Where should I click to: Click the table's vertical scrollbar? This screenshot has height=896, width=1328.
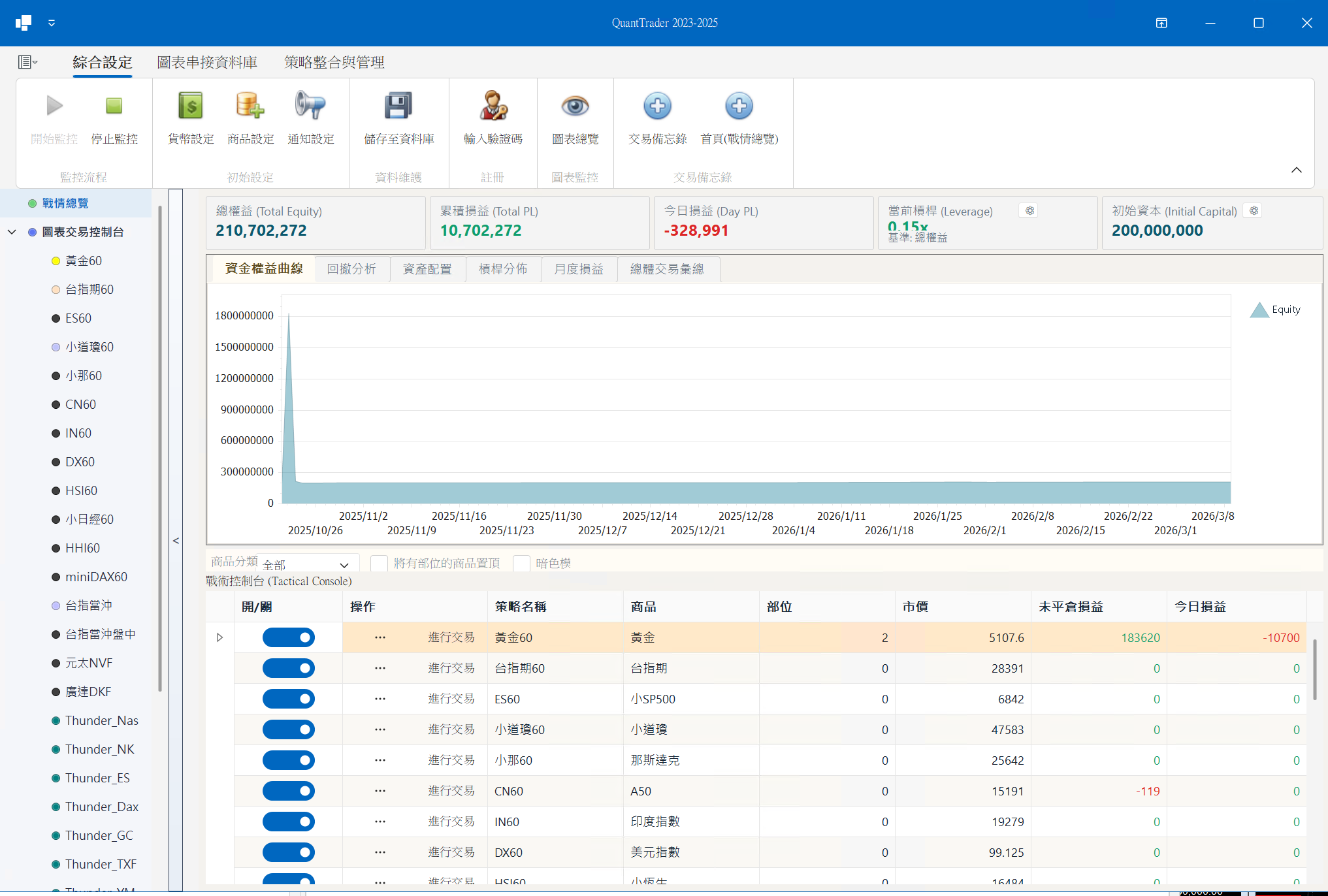[1315, 666]
